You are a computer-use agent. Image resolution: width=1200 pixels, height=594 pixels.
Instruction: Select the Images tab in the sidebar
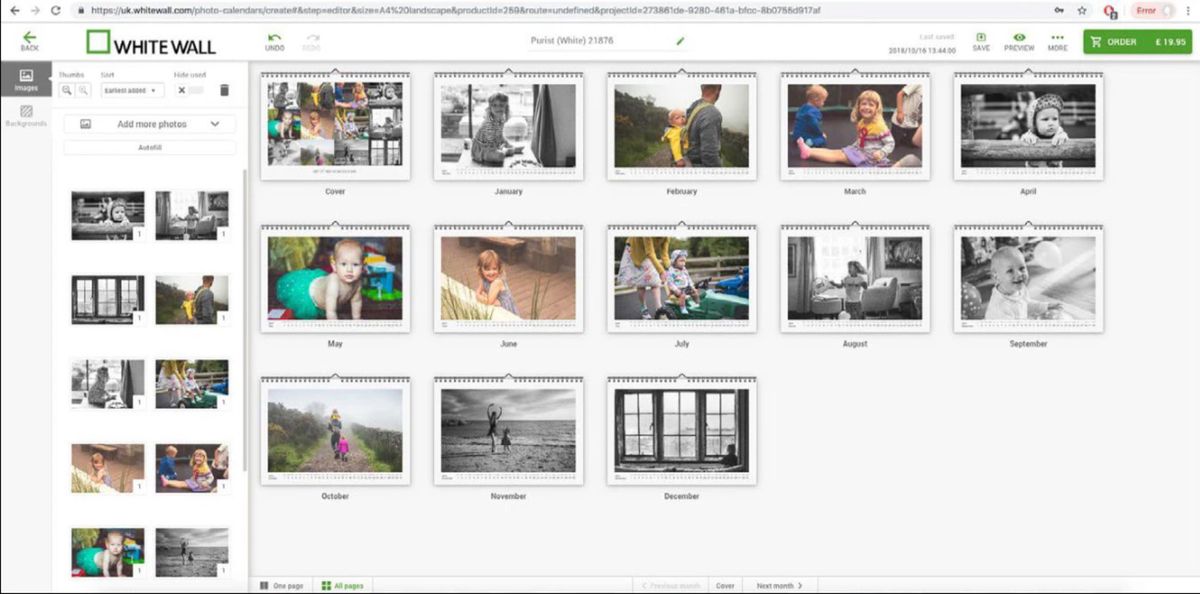click(x=27, y=80)
